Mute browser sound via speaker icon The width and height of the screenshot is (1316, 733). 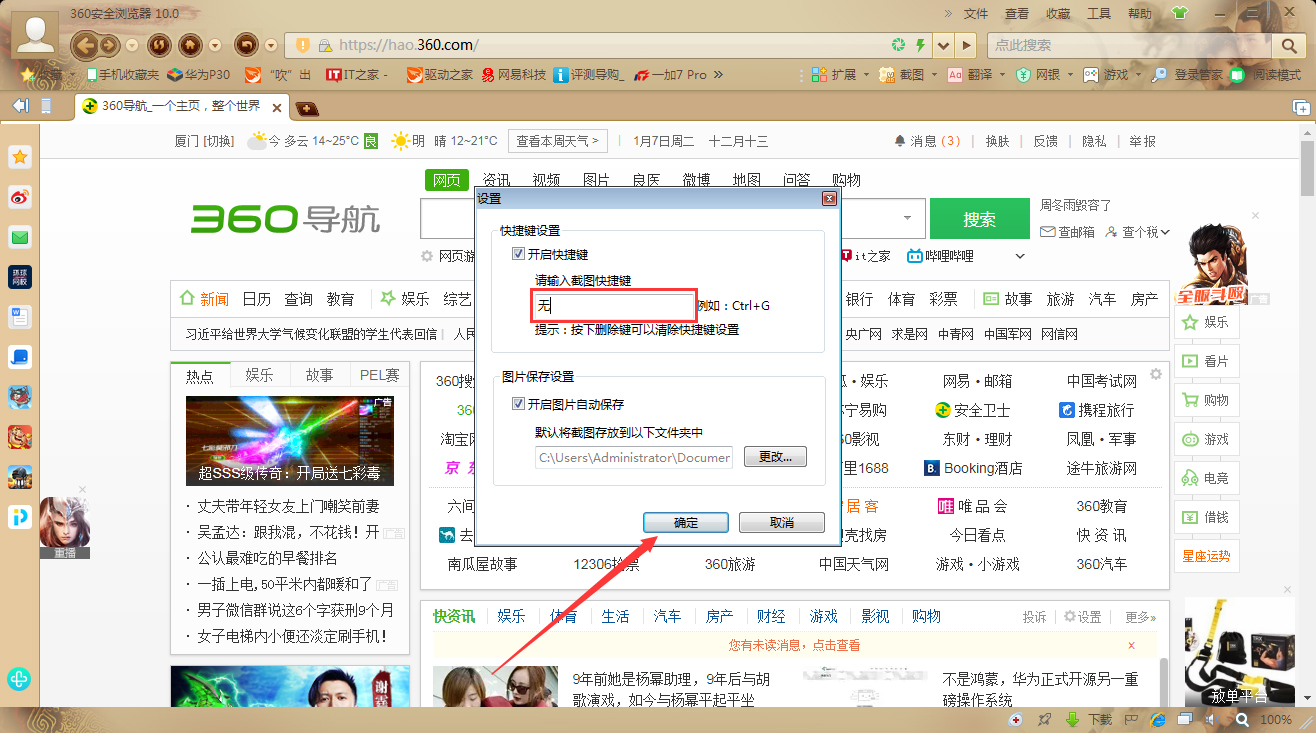point(1212,718)
